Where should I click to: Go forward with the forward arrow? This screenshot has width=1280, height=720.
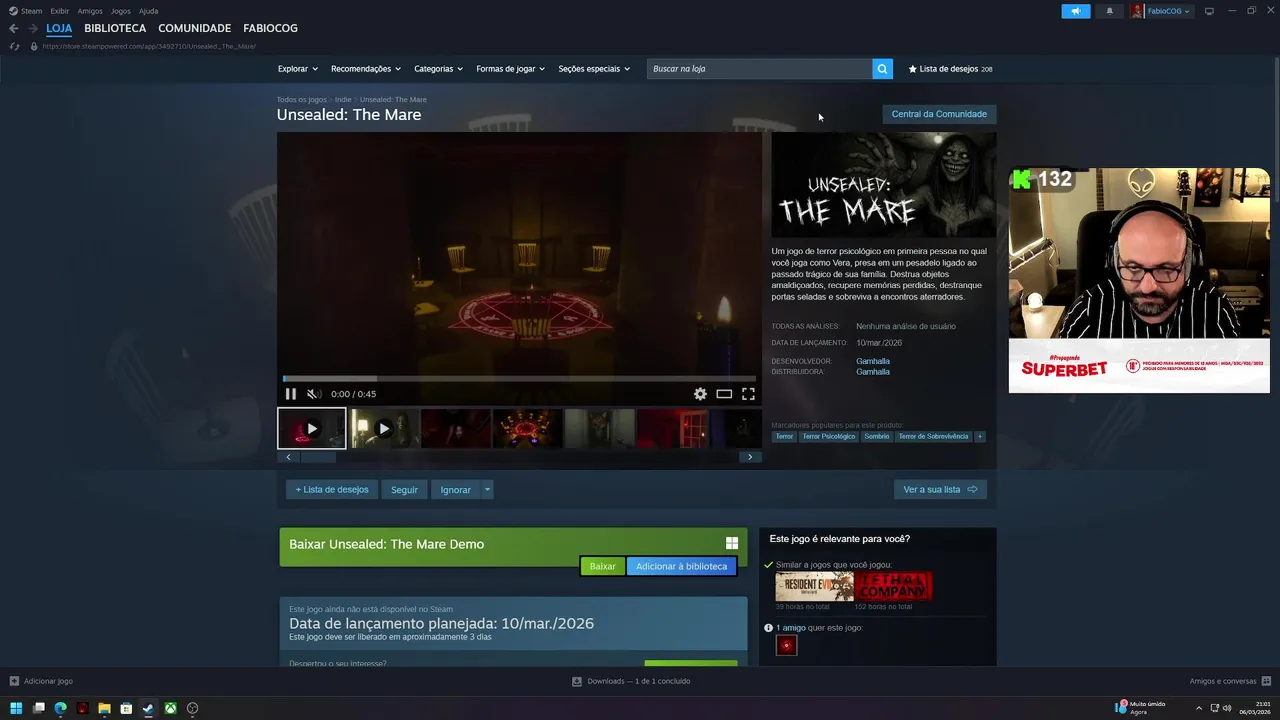[33, 28]
